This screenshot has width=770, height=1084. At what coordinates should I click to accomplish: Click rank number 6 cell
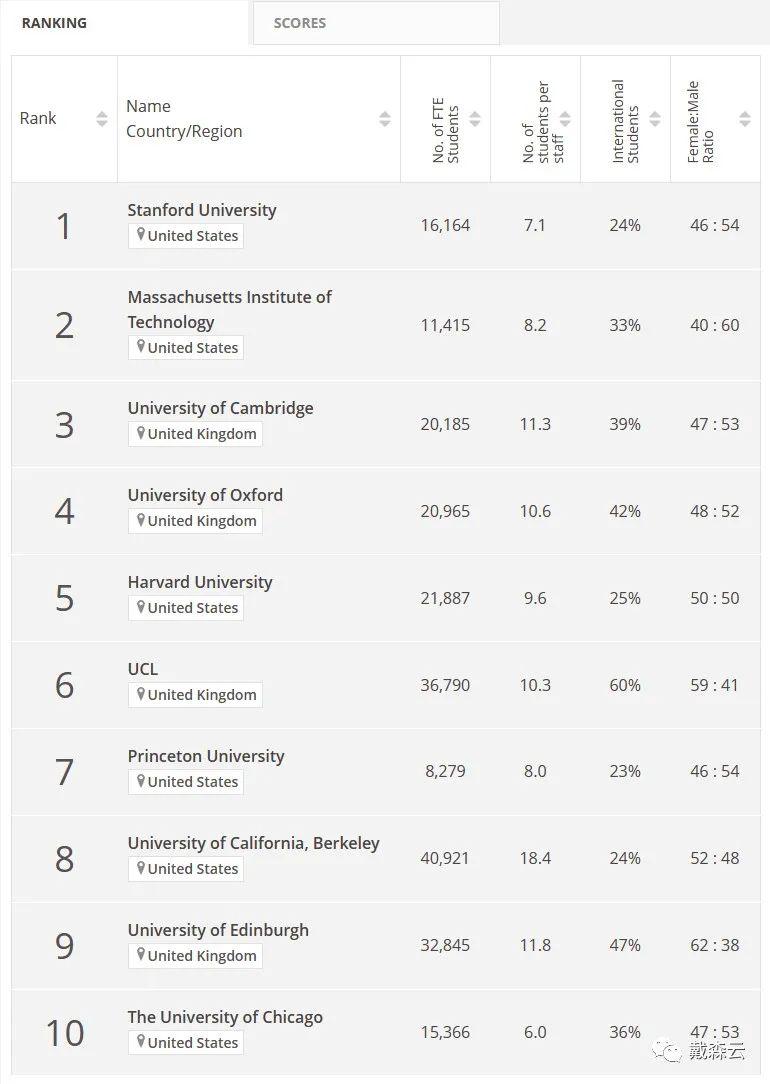pyautogui.click(x=64, y=685)
